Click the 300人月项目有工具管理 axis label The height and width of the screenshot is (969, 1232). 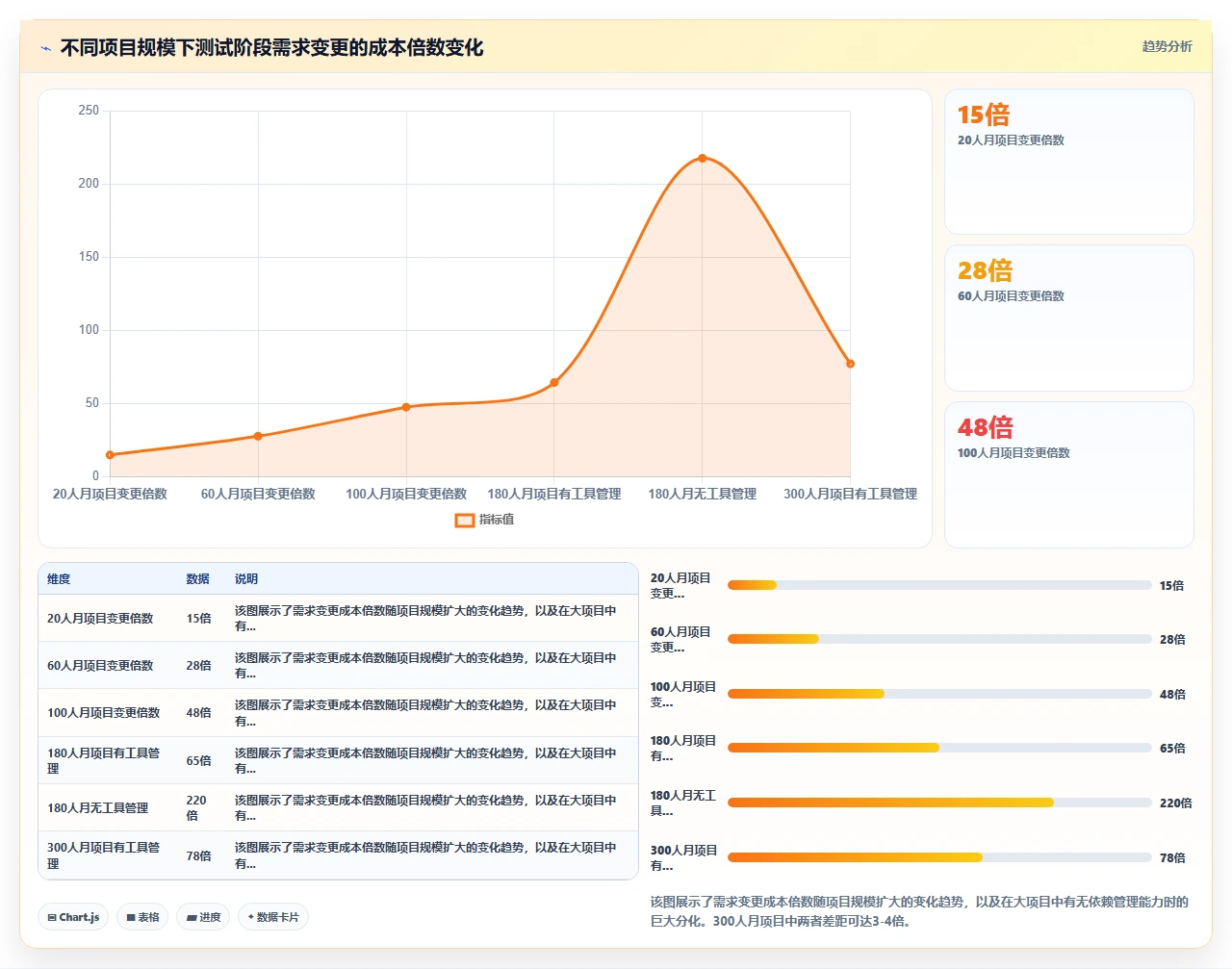[850, 494]
